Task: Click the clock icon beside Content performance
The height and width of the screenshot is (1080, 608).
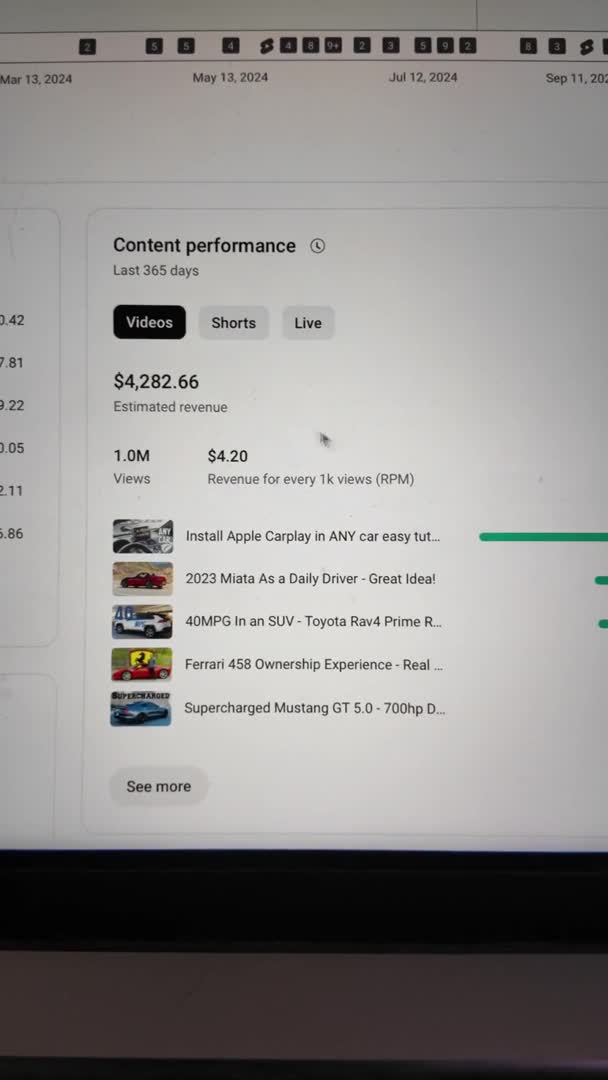Action: click(x=317, y=245)
